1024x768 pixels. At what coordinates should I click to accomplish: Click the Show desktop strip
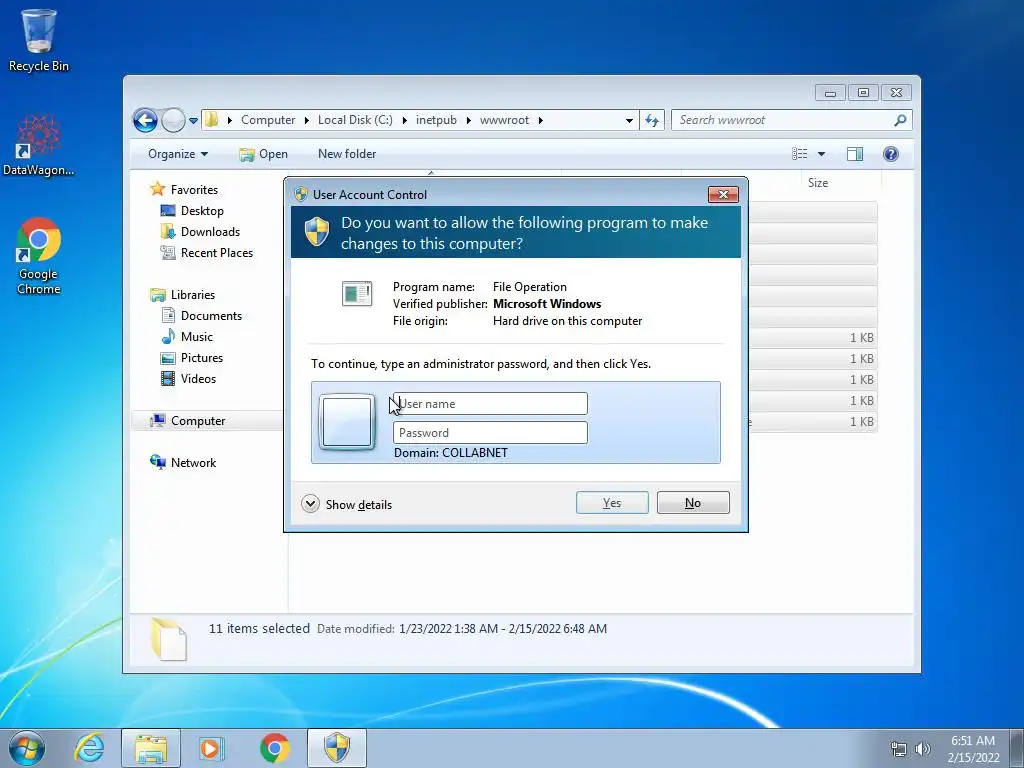(1017, 748)
